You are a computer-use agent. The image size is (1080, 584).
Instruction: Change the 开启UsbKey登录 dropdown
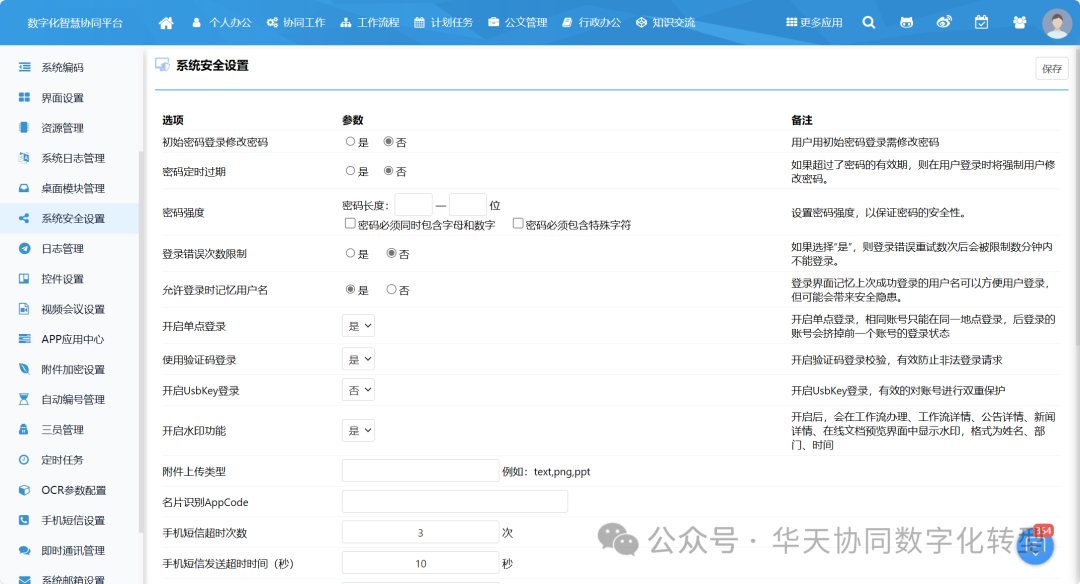click(358, 390)
